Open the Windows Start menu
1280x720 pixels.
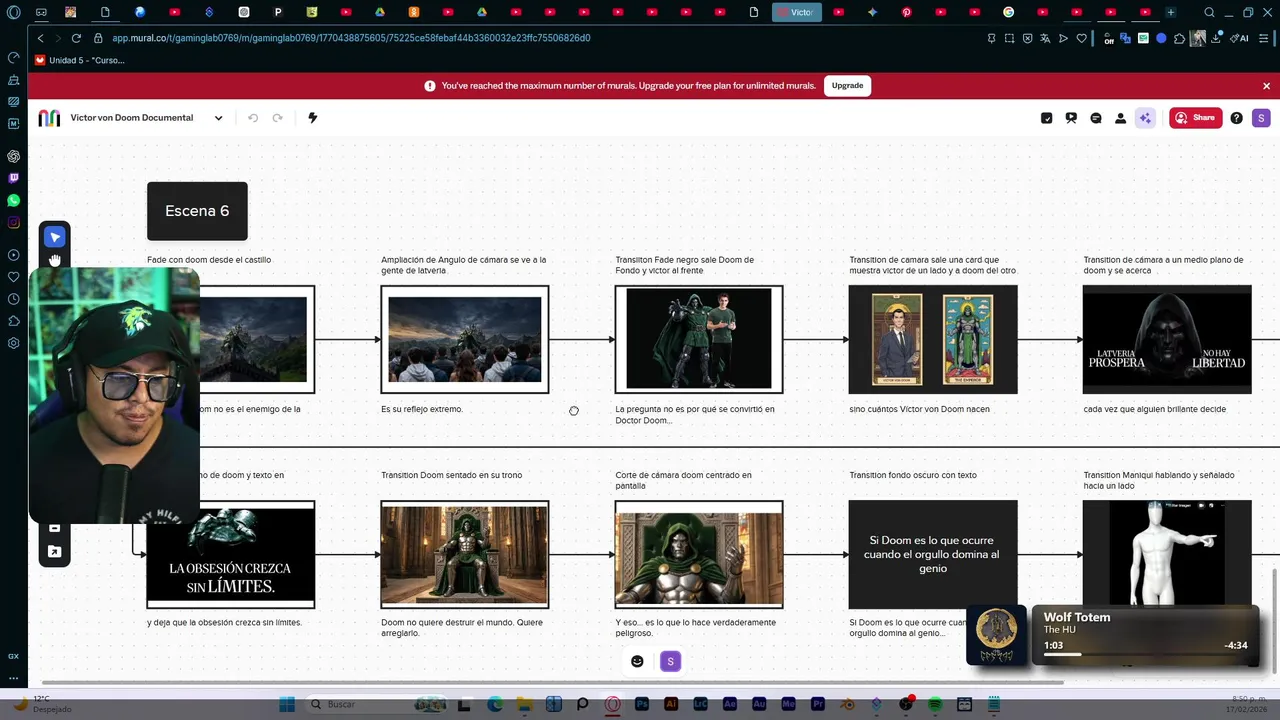pos(287,704)
